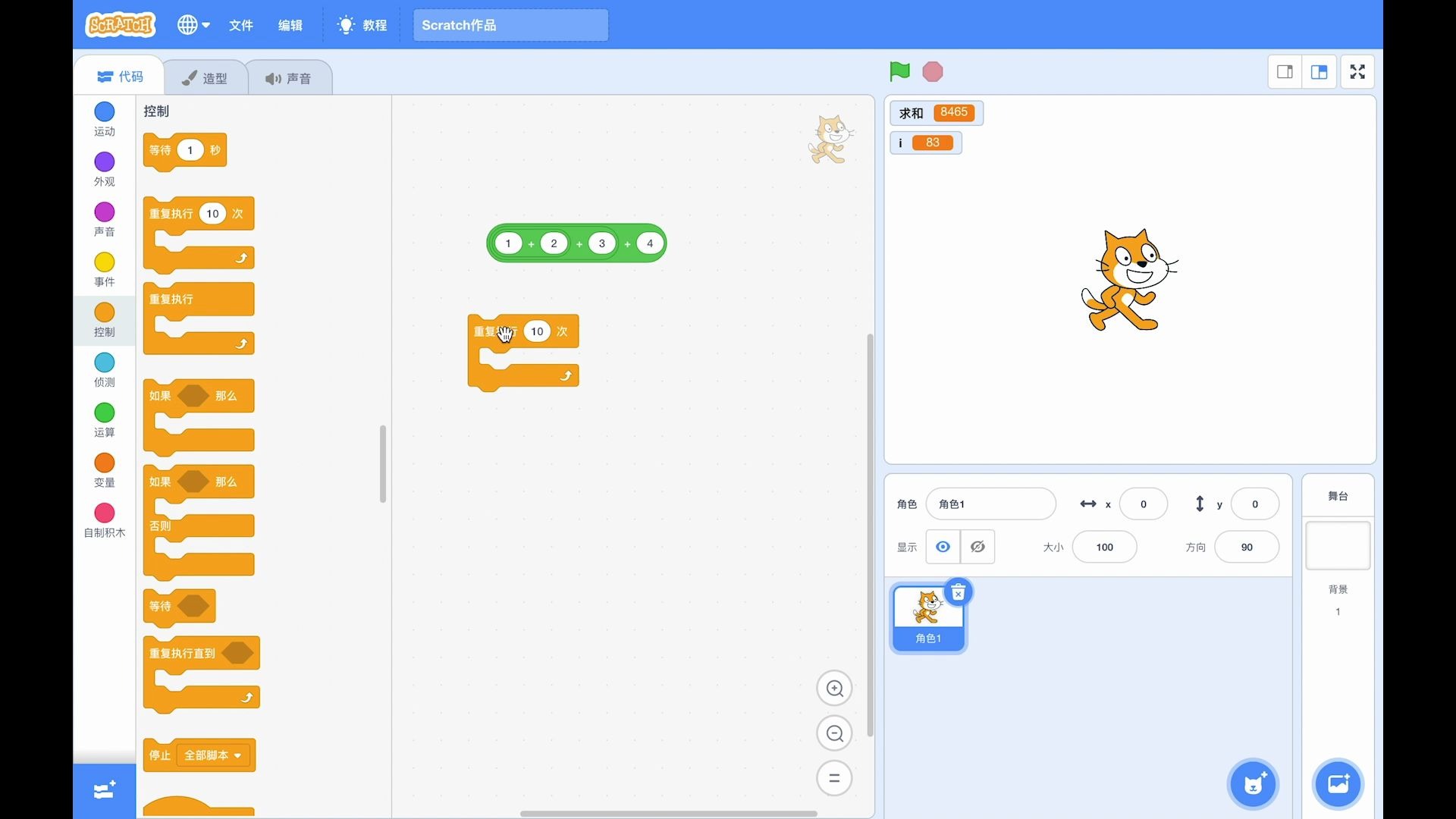Click the i variable monitor on stage

point(926,143)
